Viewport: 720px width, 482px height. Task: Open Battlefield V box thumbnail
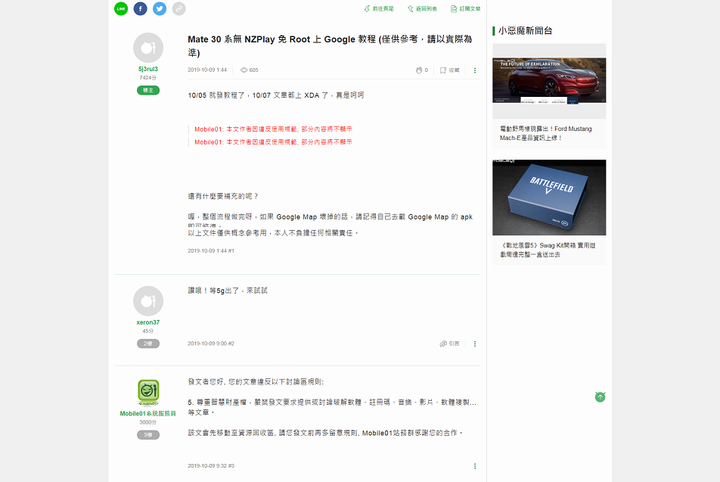[x=549, y=197]
